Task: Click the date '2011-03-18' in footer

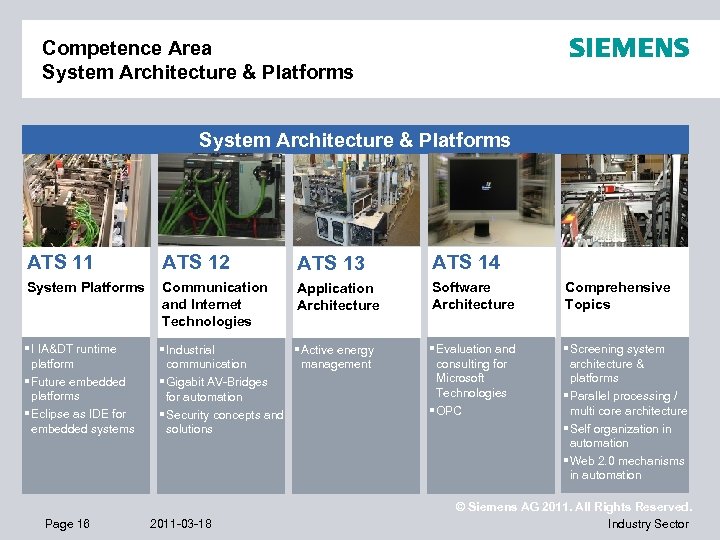Action: [180, 523]
